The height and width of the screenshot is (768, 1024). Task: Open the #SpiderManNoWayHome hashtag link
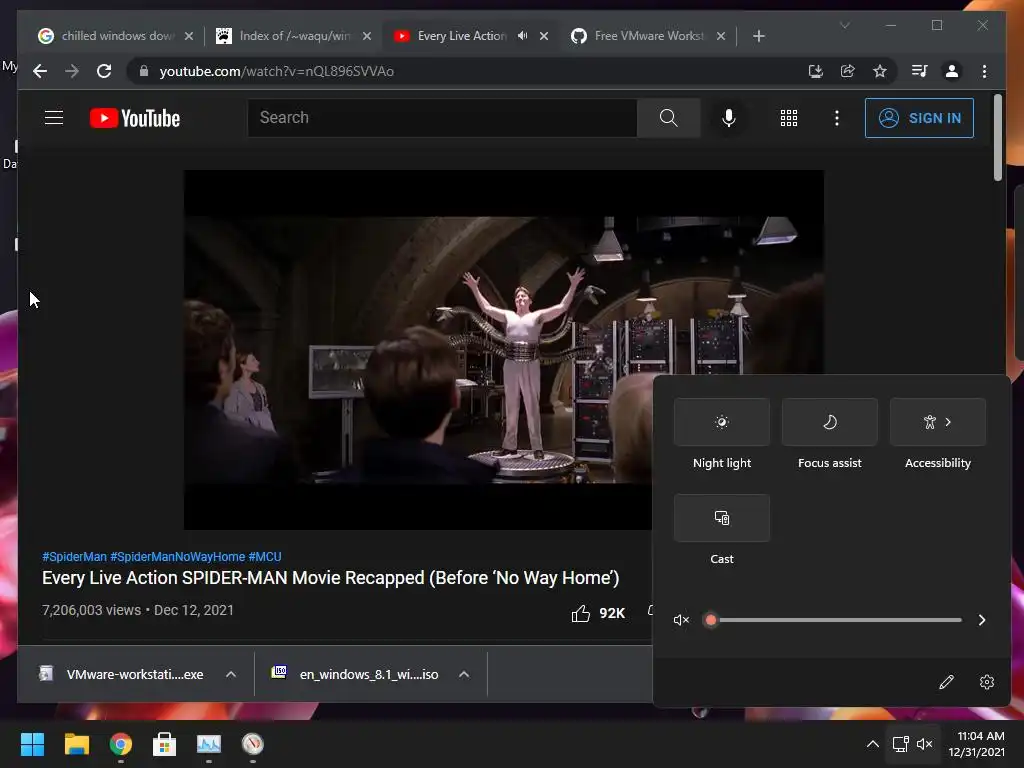178,556
